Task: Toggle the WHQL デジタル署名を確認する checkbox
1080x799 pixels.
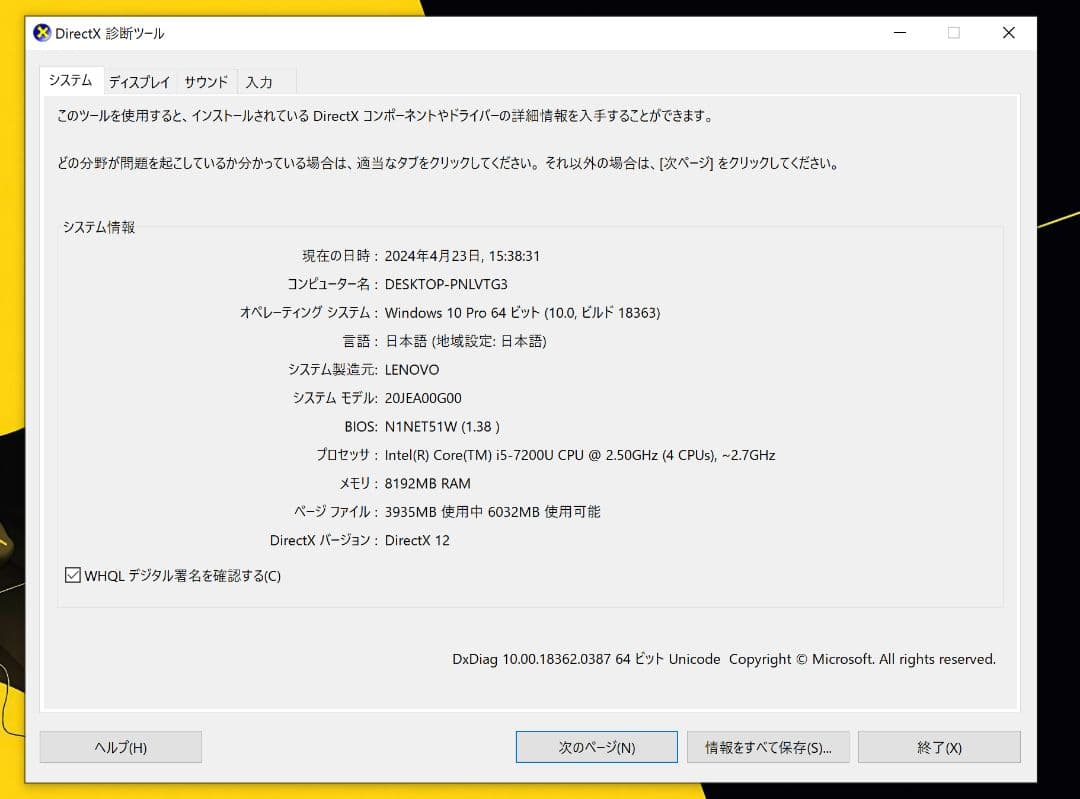Action: pos(74,575)
